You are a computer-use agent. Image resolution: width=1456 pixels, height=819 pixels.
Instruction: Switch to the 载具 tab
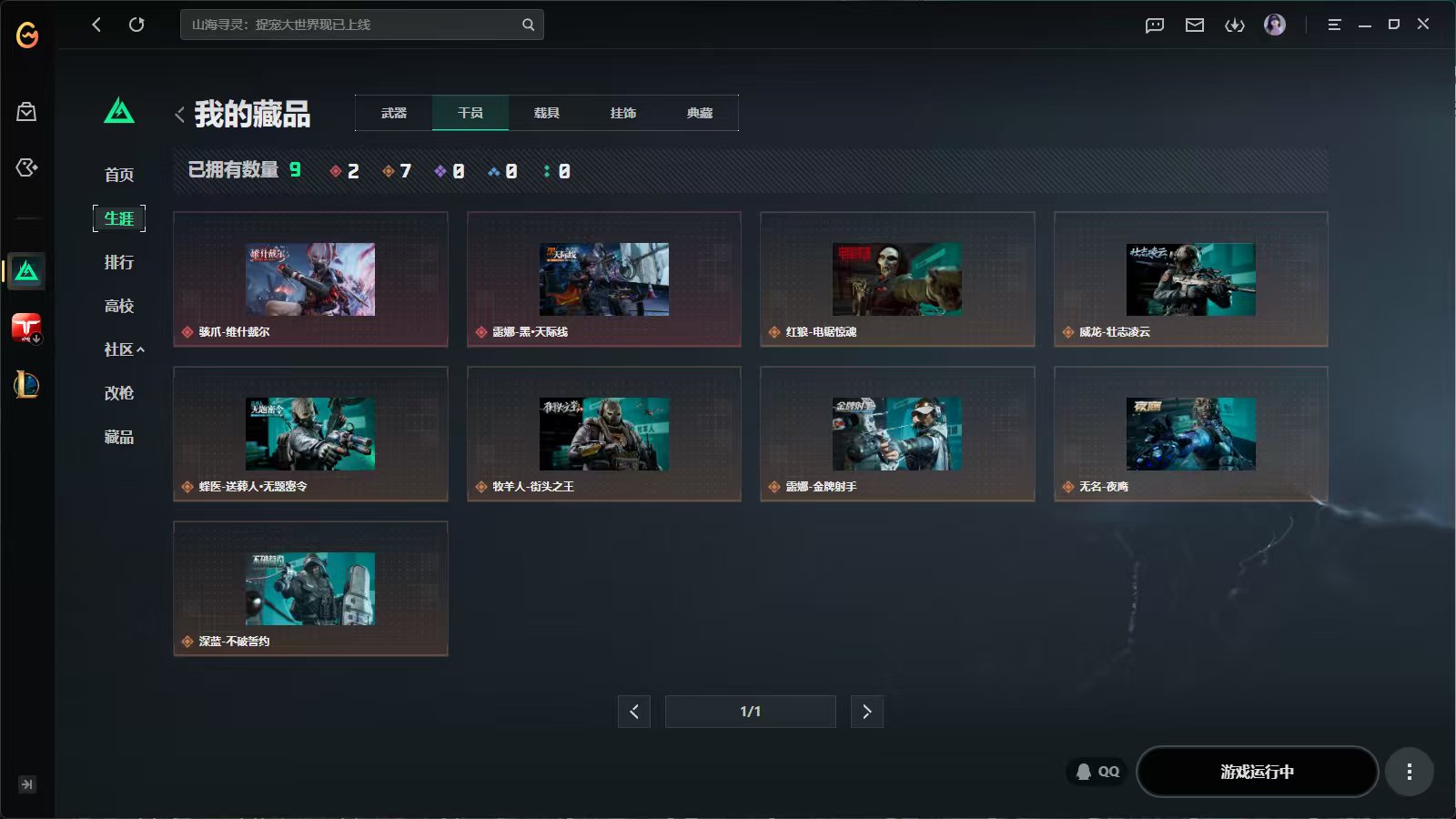tap(547, 113)
